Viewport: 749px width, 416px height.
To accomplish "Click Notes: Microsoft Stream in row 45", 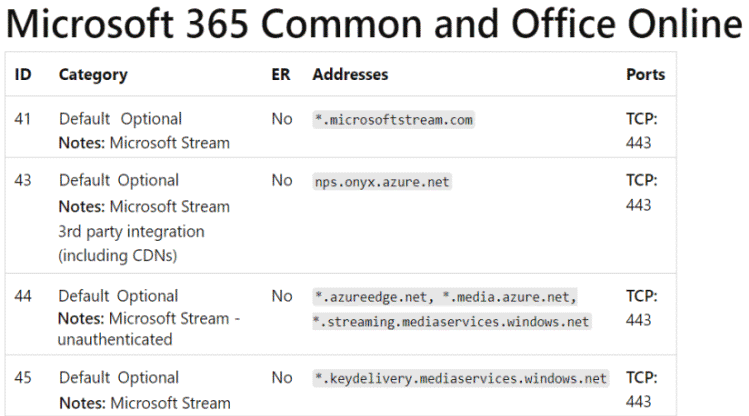I will tap(145, 403).
